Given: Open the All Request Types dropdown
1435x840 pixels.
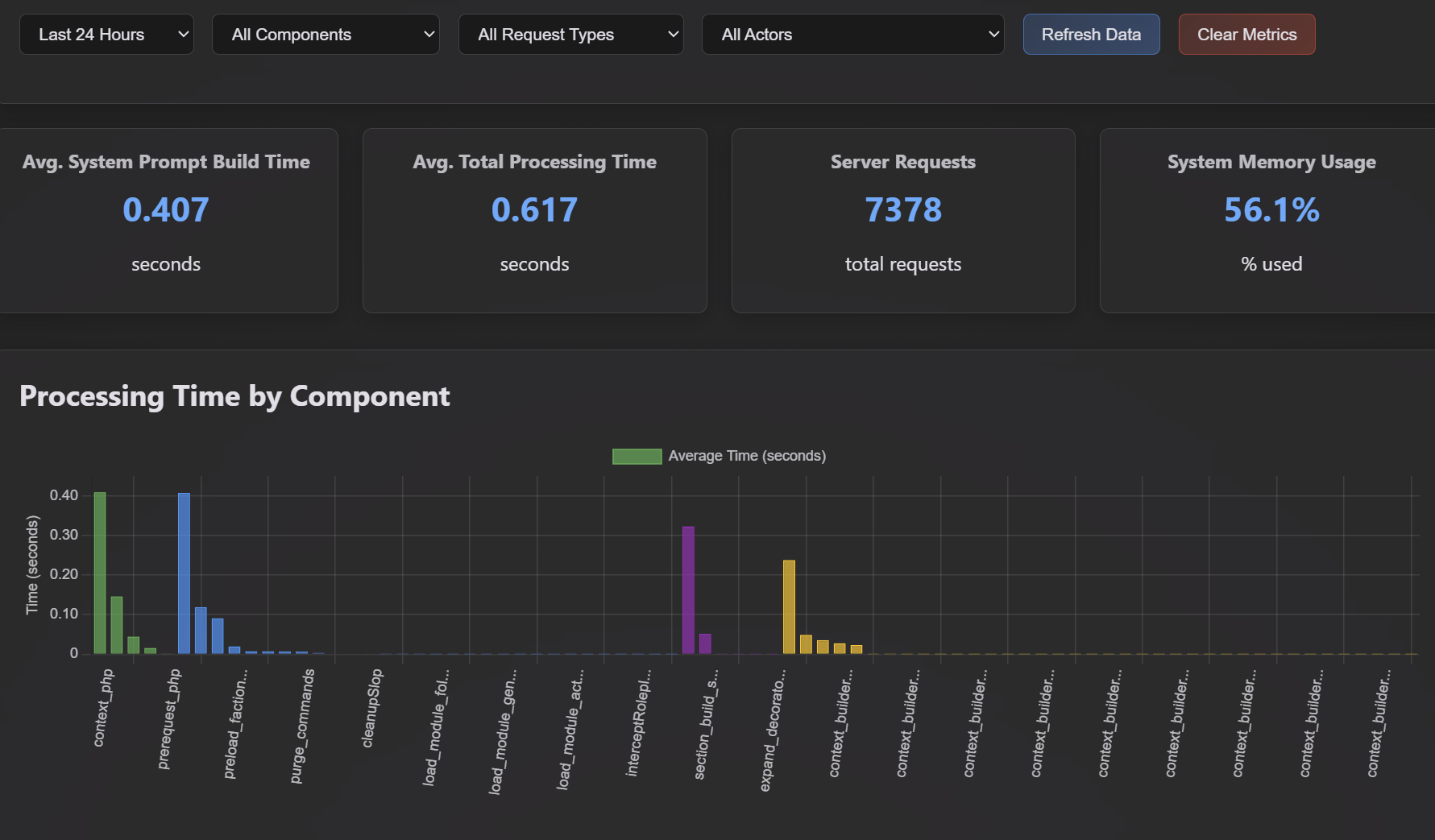Looking at the screenshot, I should pos(570,35).
